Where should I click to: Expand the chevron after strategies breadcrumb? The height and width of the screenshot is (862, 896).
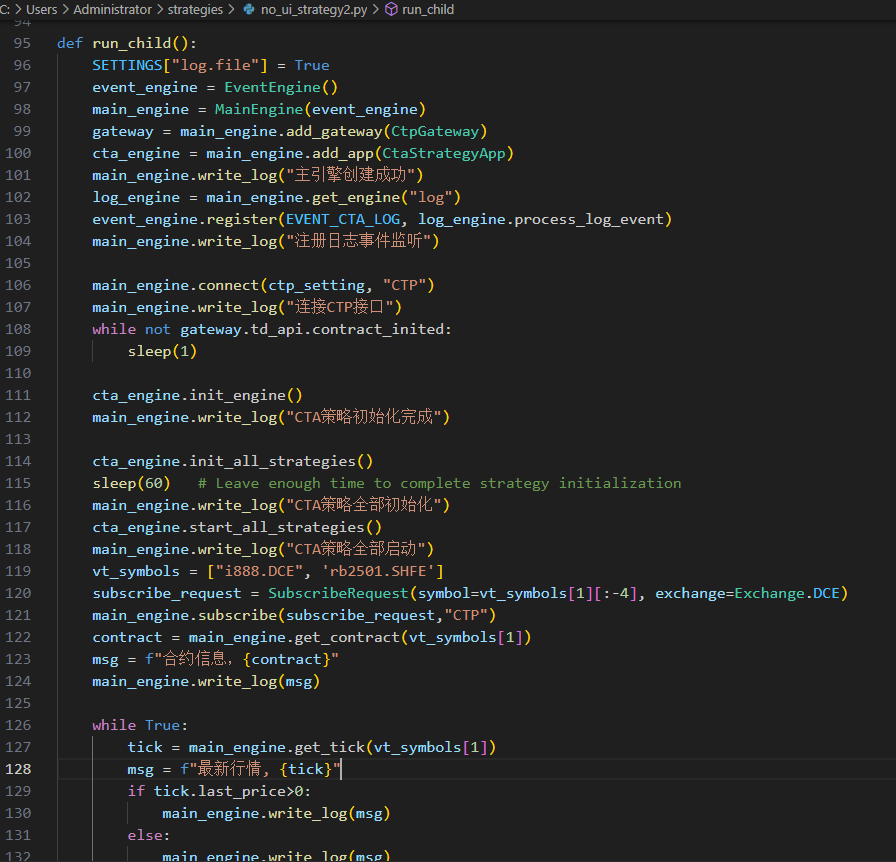coord(231,10)
